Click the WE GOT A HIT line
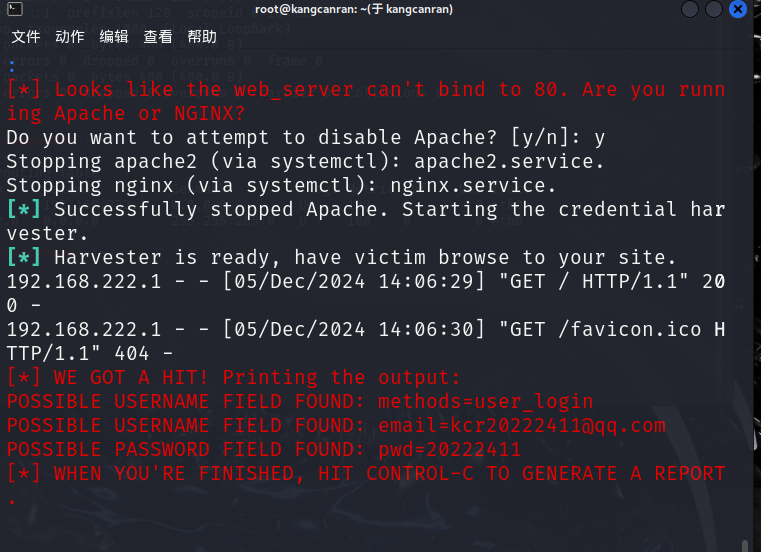The height and width of the screenshot is (552, 761). point(233,377)
